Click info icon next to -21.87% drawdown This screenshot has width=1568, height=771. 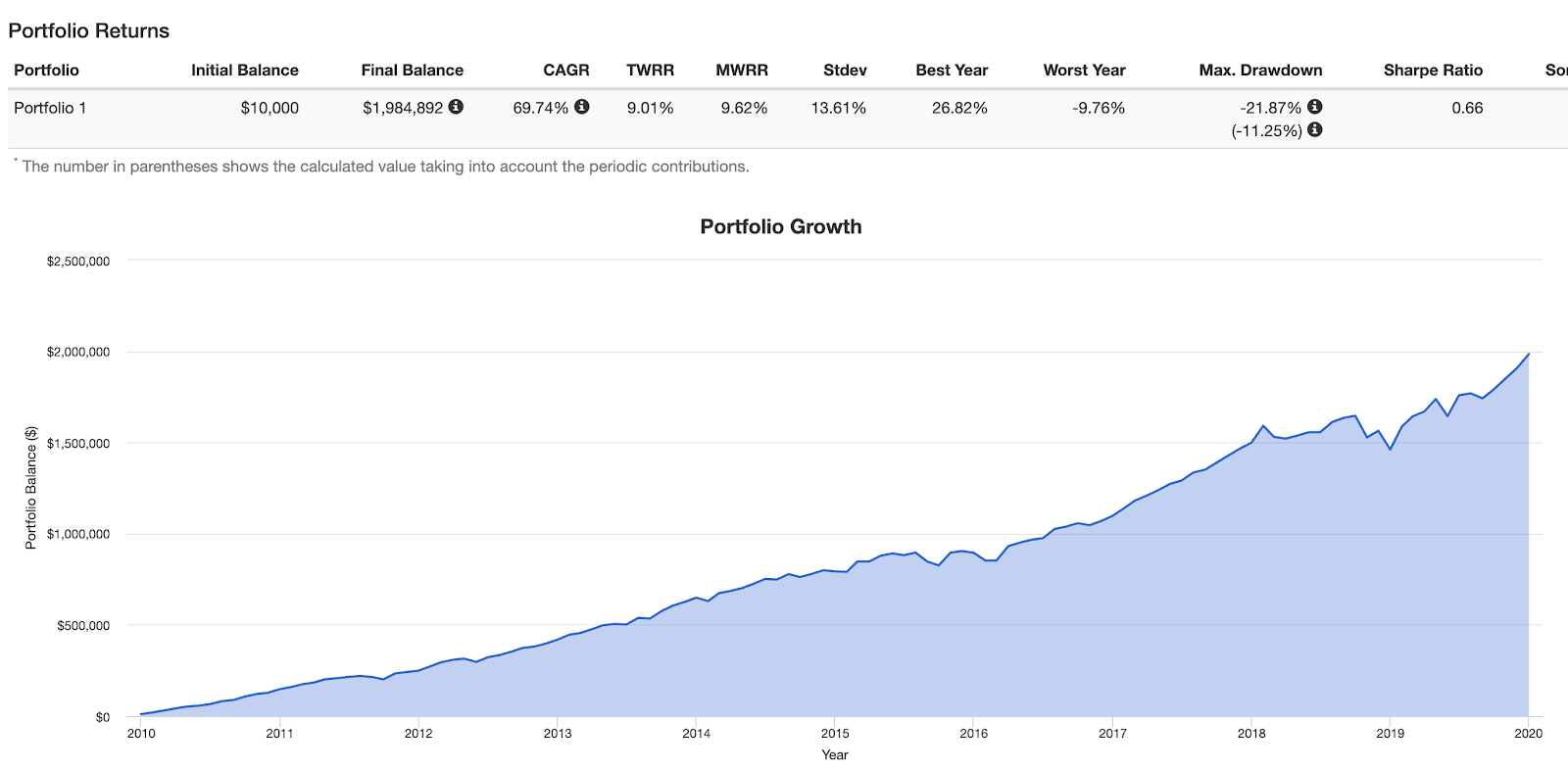tap(1315, 107)
